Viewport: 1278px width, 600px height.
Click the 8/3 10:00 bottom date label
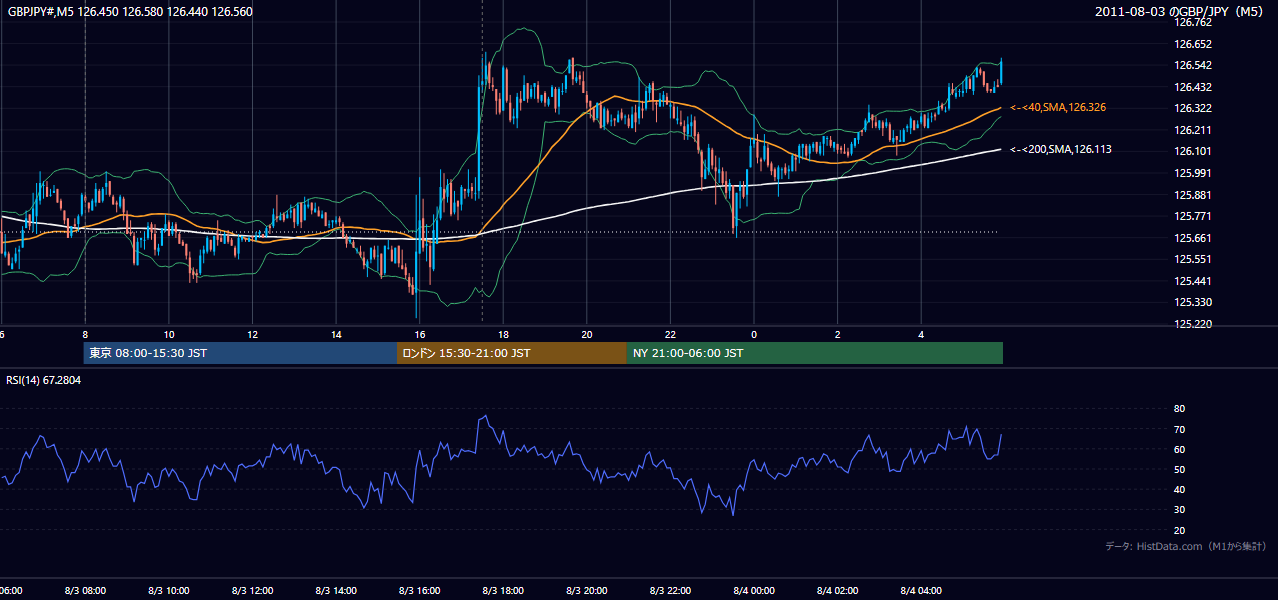[169, 591]
